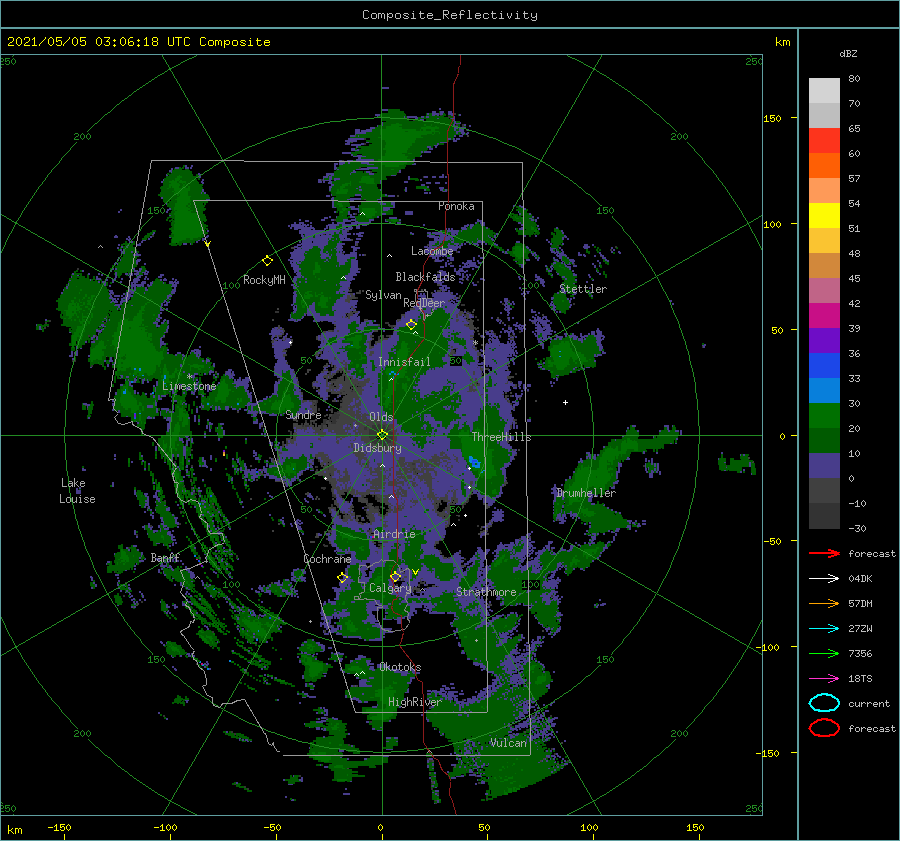900x841 pixels.
Task: Select the bright green 20-30 dBZ swatch
Action: (x=824, y=416)
